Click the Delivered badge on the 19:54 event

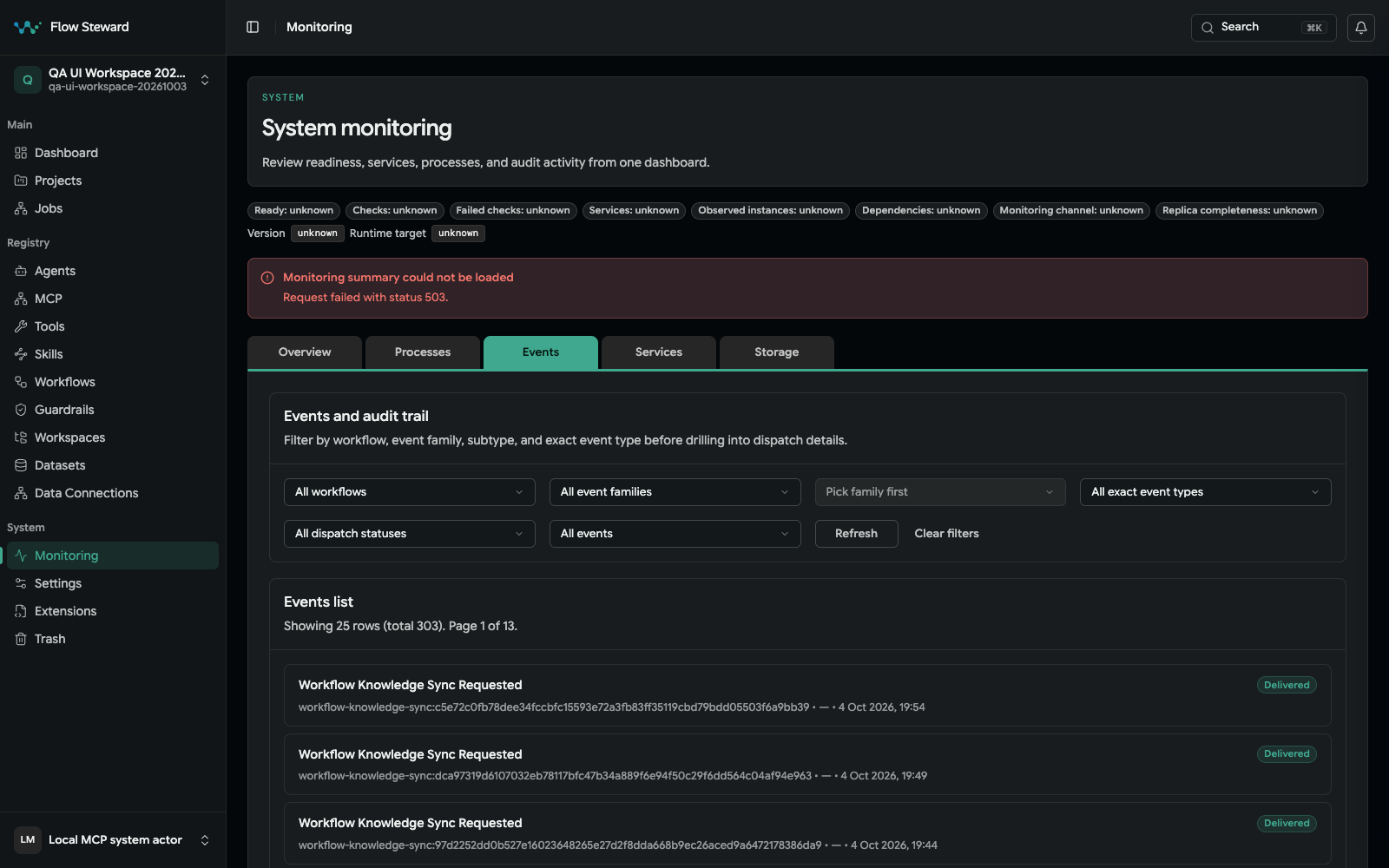click(x=1287, y=685)
